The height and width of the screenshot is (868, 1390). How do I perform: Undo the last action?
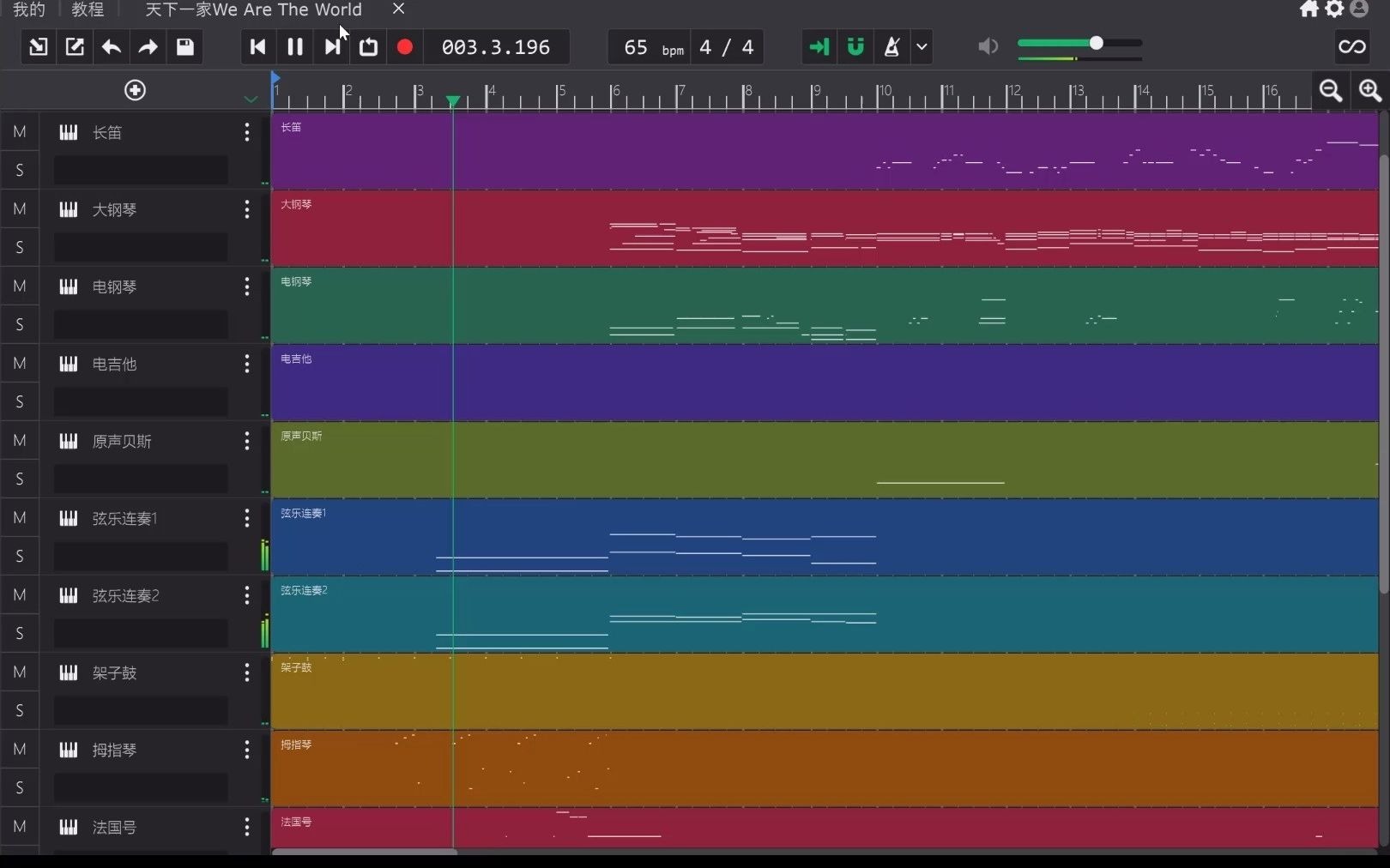(111, 47)
